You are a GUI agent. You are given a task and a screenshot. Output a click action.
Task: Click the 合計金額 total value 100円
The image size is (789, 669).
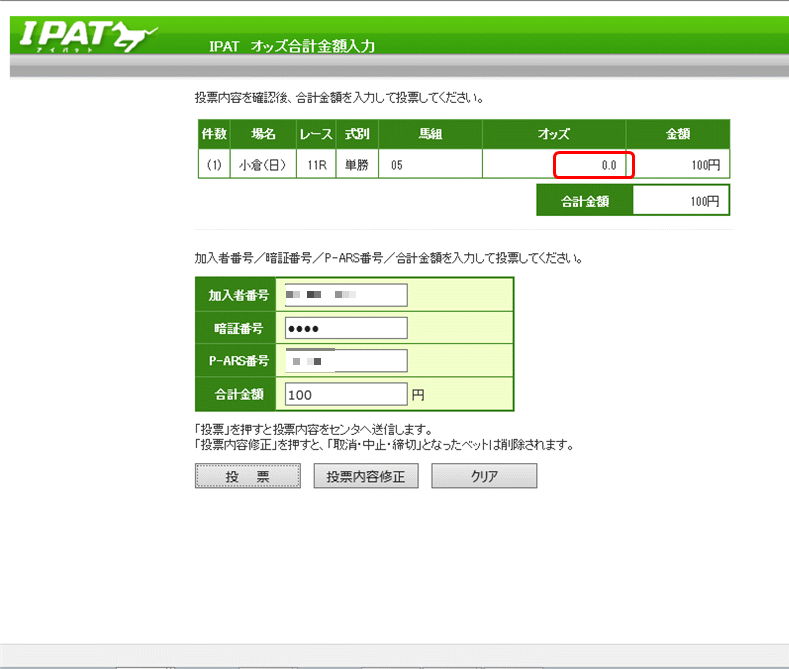680,200
